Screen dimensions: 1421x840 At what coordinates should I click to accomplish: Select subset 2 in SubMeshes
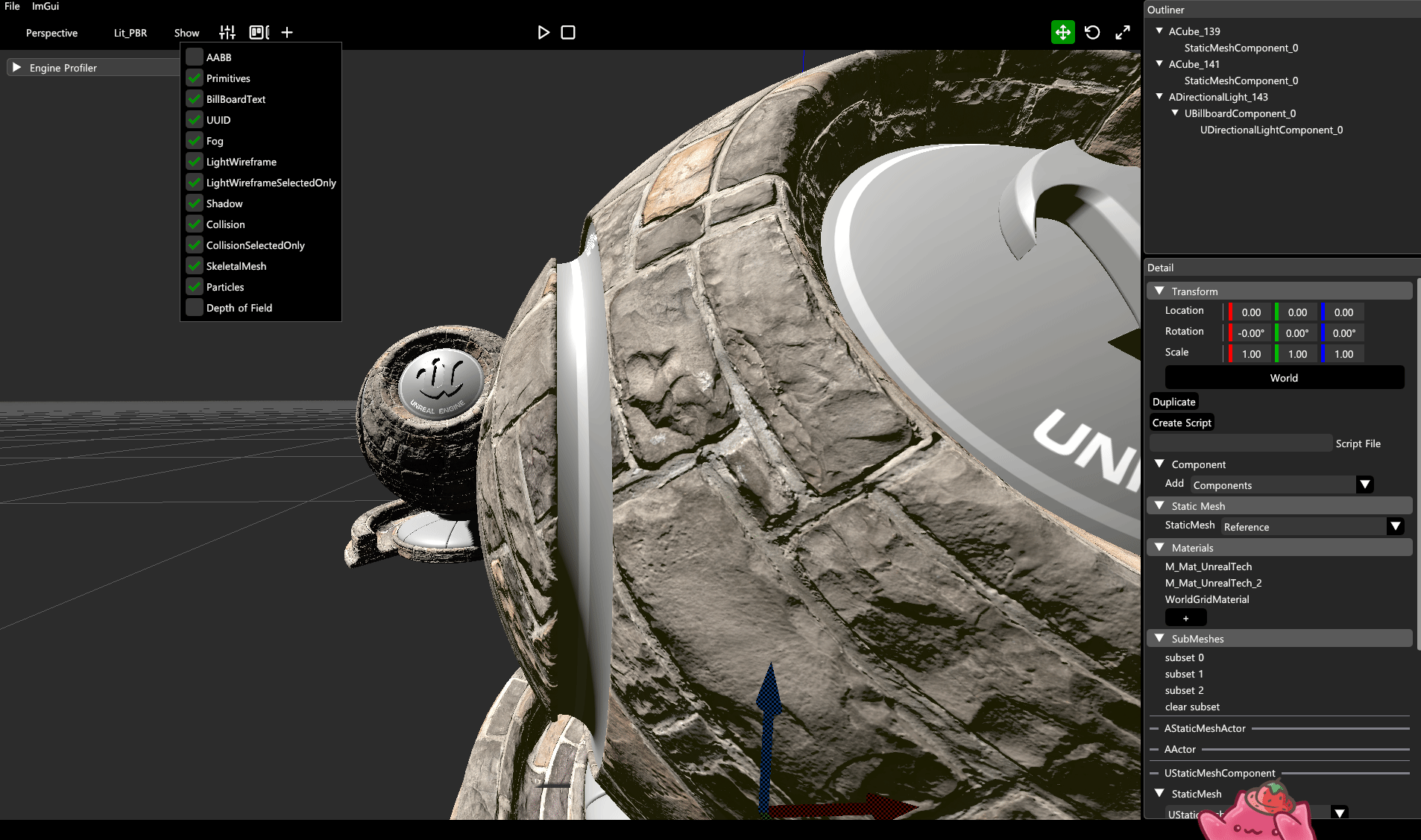(1185, 690)
